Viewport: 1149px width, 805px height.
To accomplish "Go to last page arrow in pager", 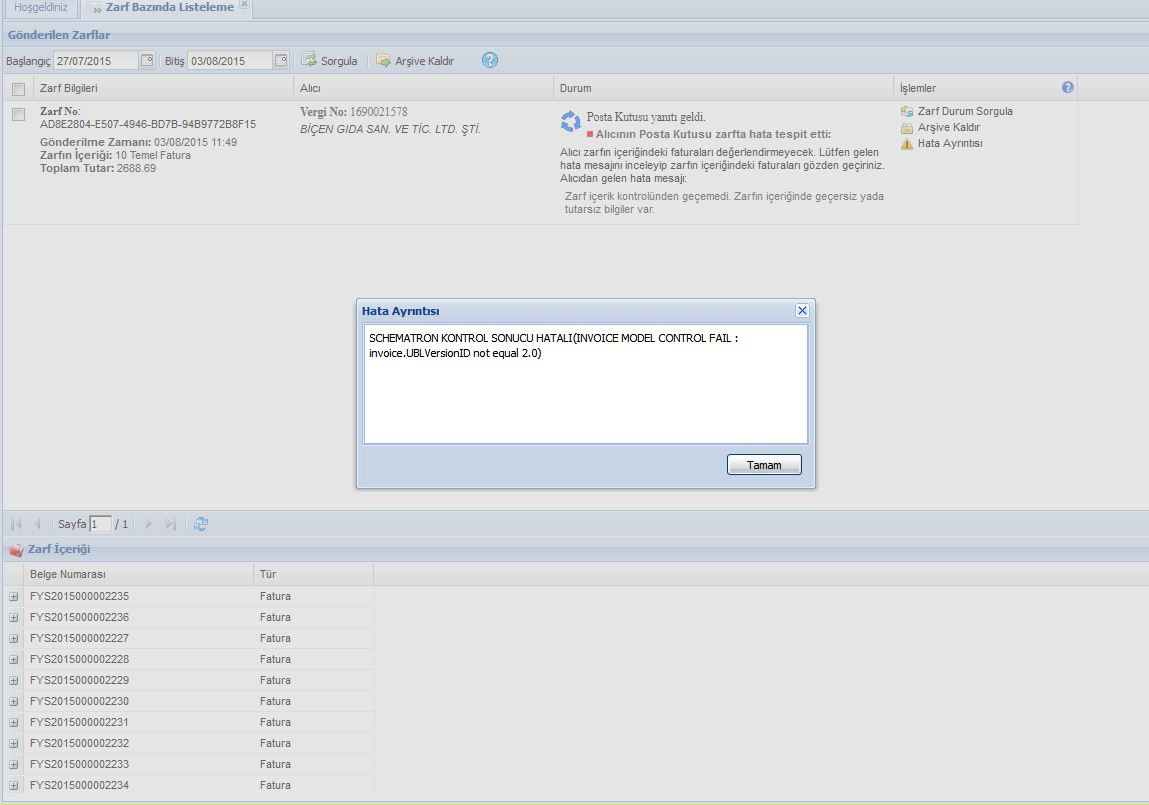I will [x=171, y=524].
